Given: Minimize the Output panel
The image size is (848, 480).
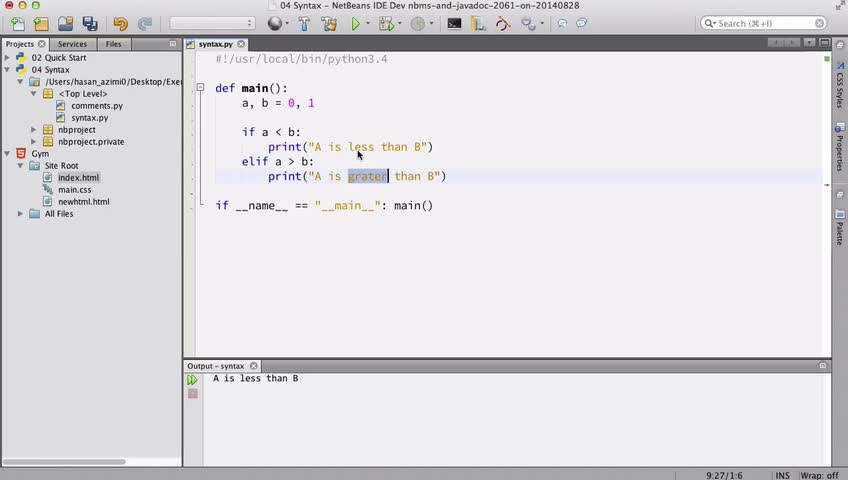Looking at the screenshot, I should 823,366.
